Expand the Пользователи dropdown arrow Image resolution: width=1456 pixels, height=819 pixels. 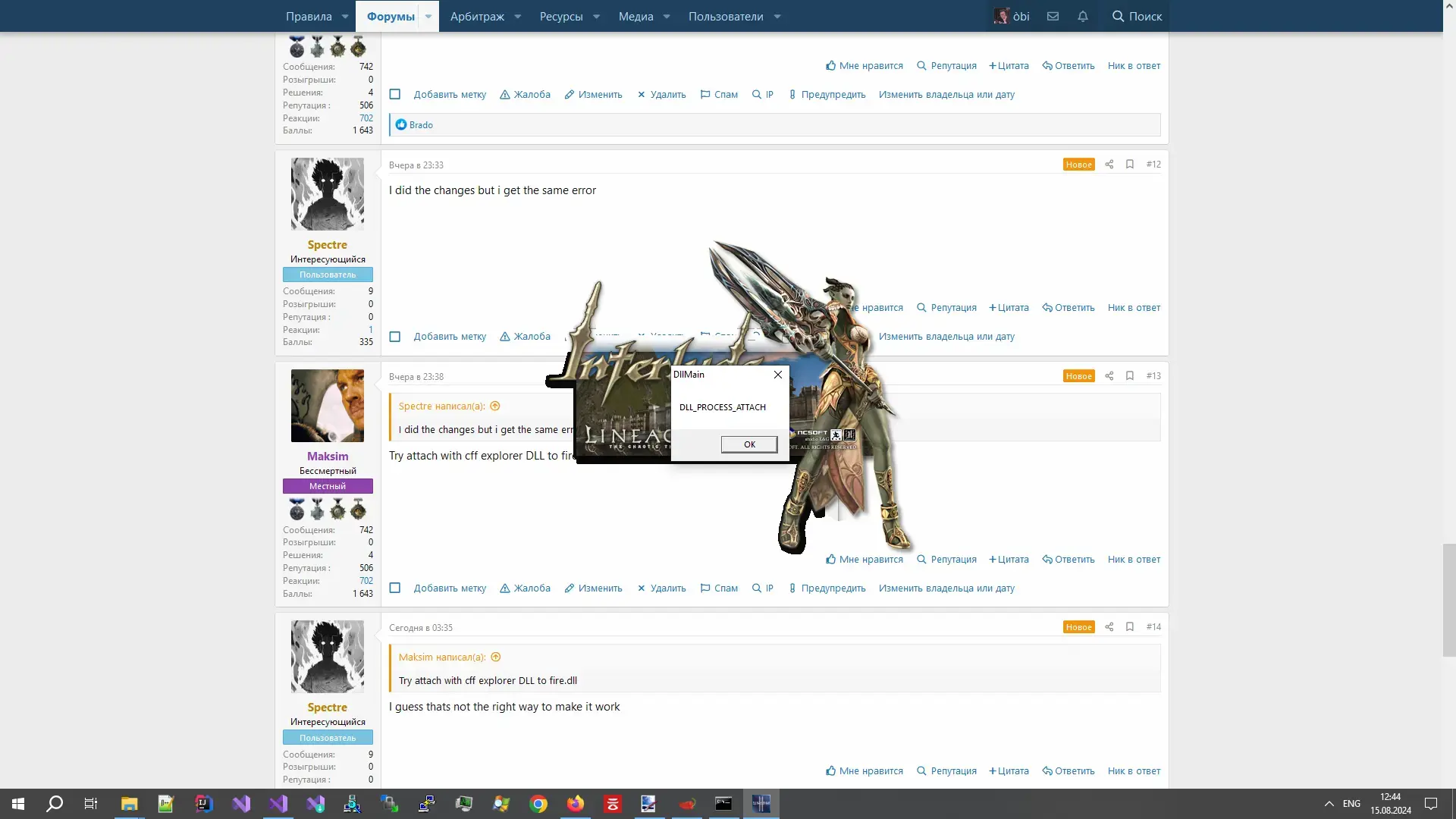tap(777, 17)
